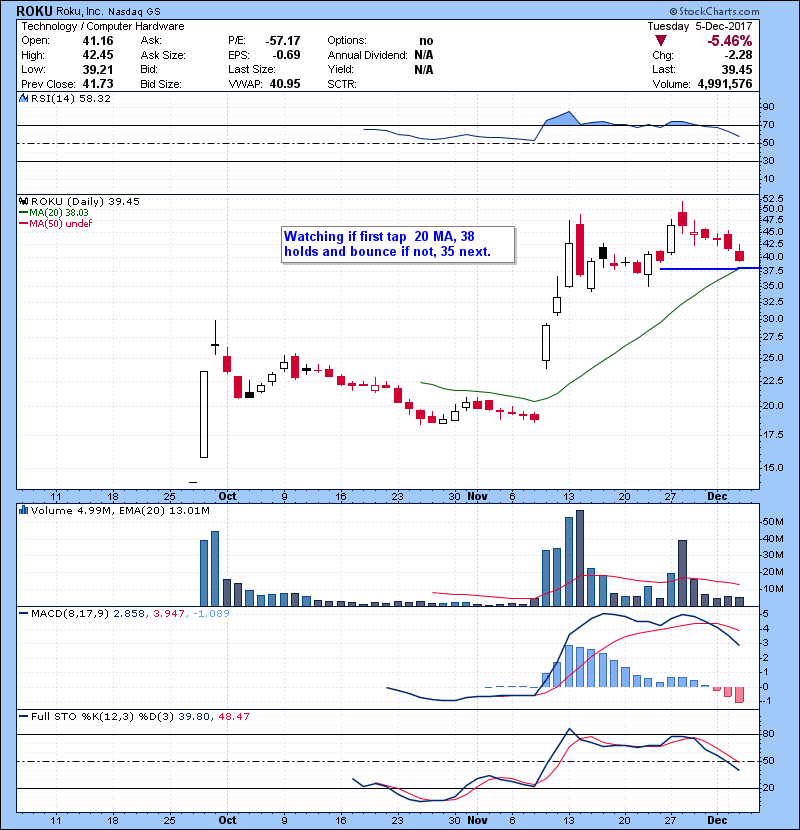The width and height of the screenshot is (800, 830).
Task: Click the MACD value 2.858
Action: (129, 614)
